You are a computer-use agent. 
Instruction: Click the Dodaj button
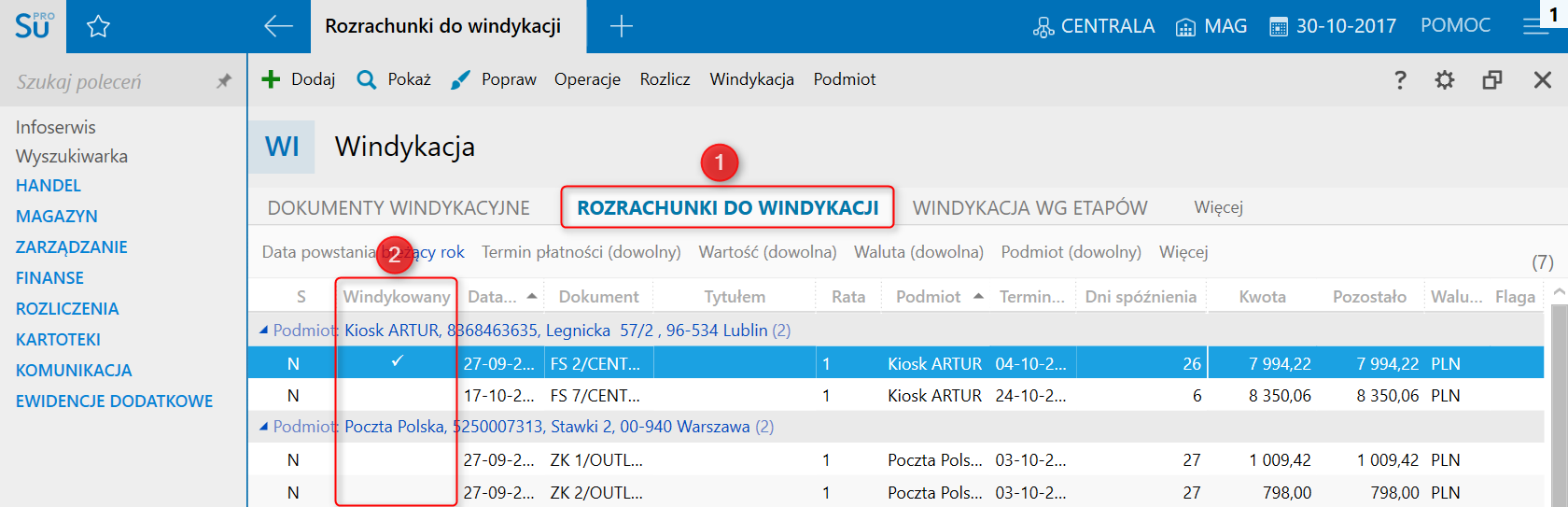click(x=299, y=80)
